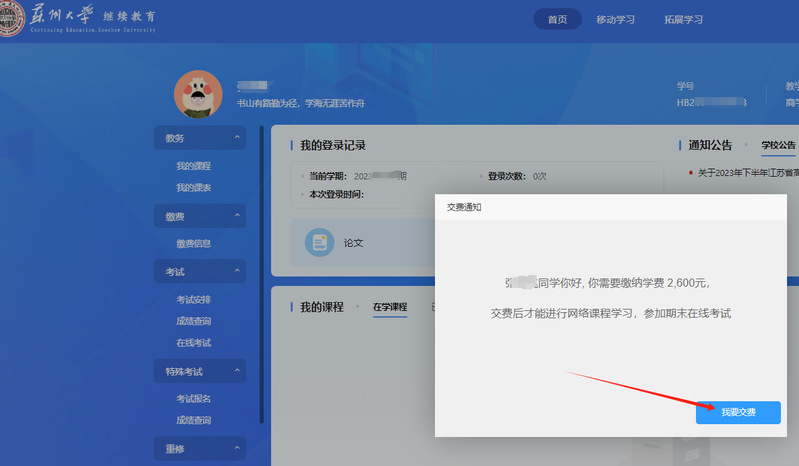Open 考试安排 in the sidebar
The width and height of the screenshot is (799, 466).
193,299
